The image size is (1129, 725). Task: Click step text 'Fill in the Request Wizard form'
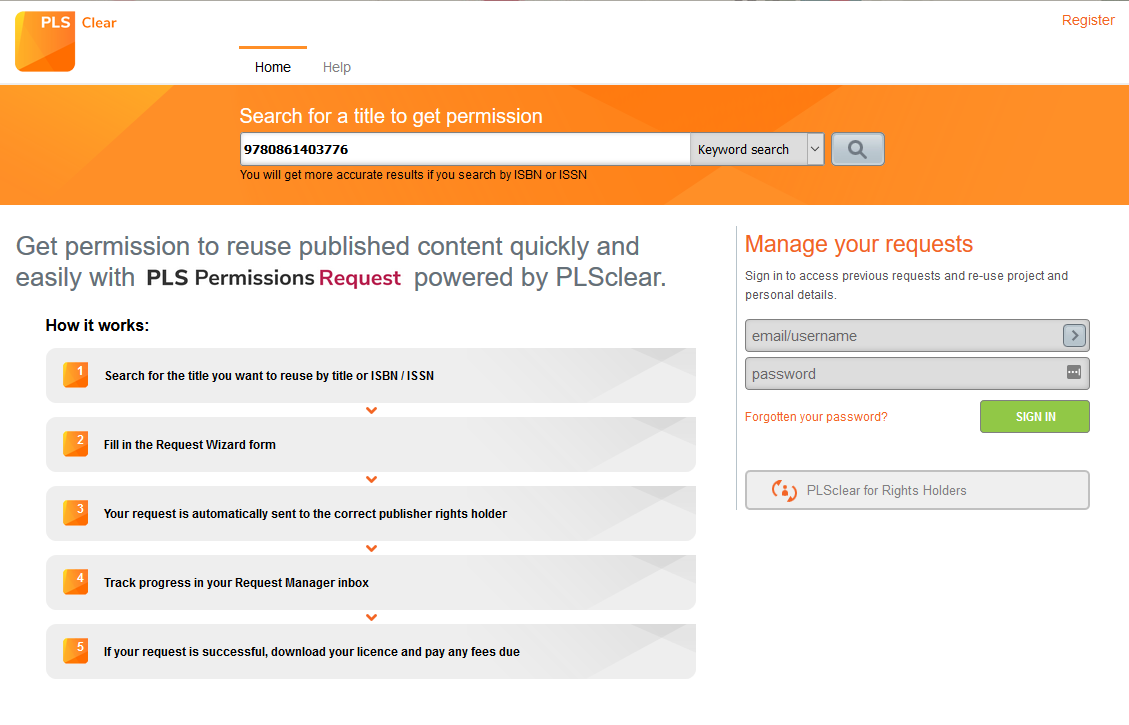(189, 445)
